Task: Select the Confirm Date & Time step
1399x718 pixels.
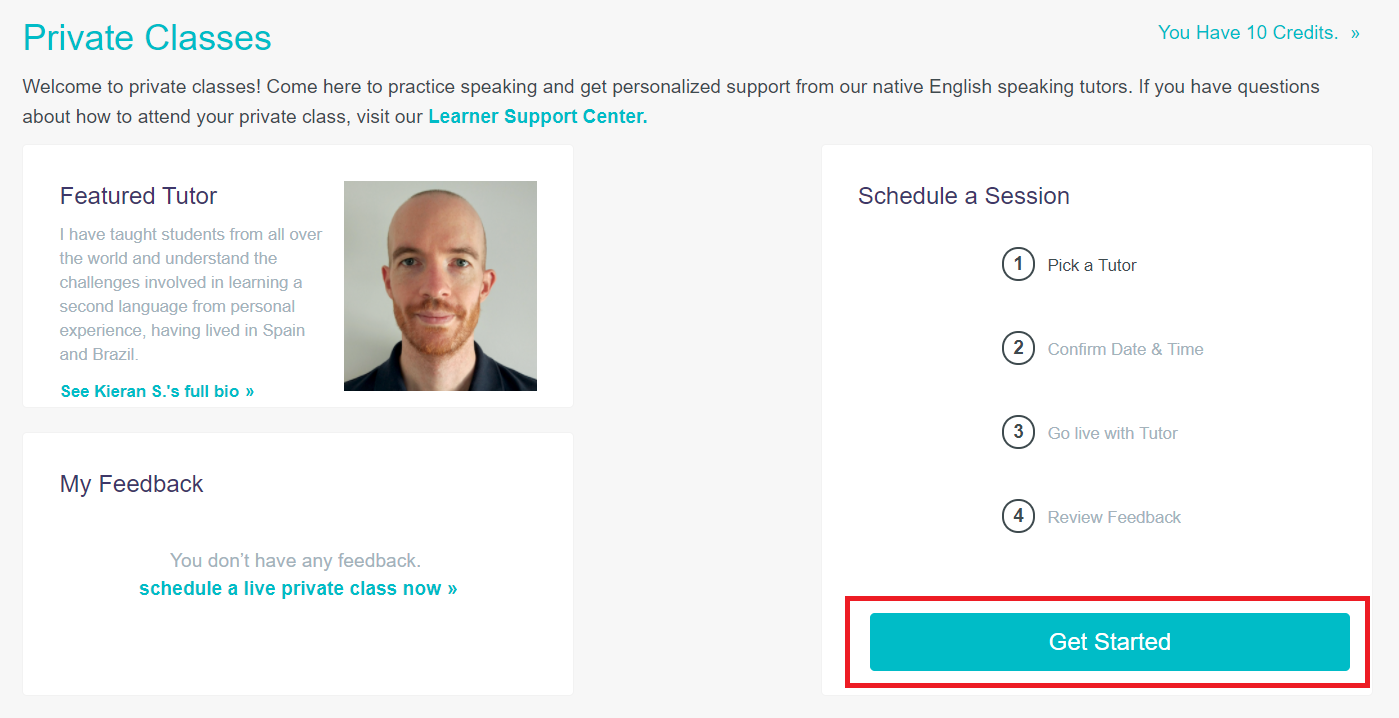Action: point(1125,349)
